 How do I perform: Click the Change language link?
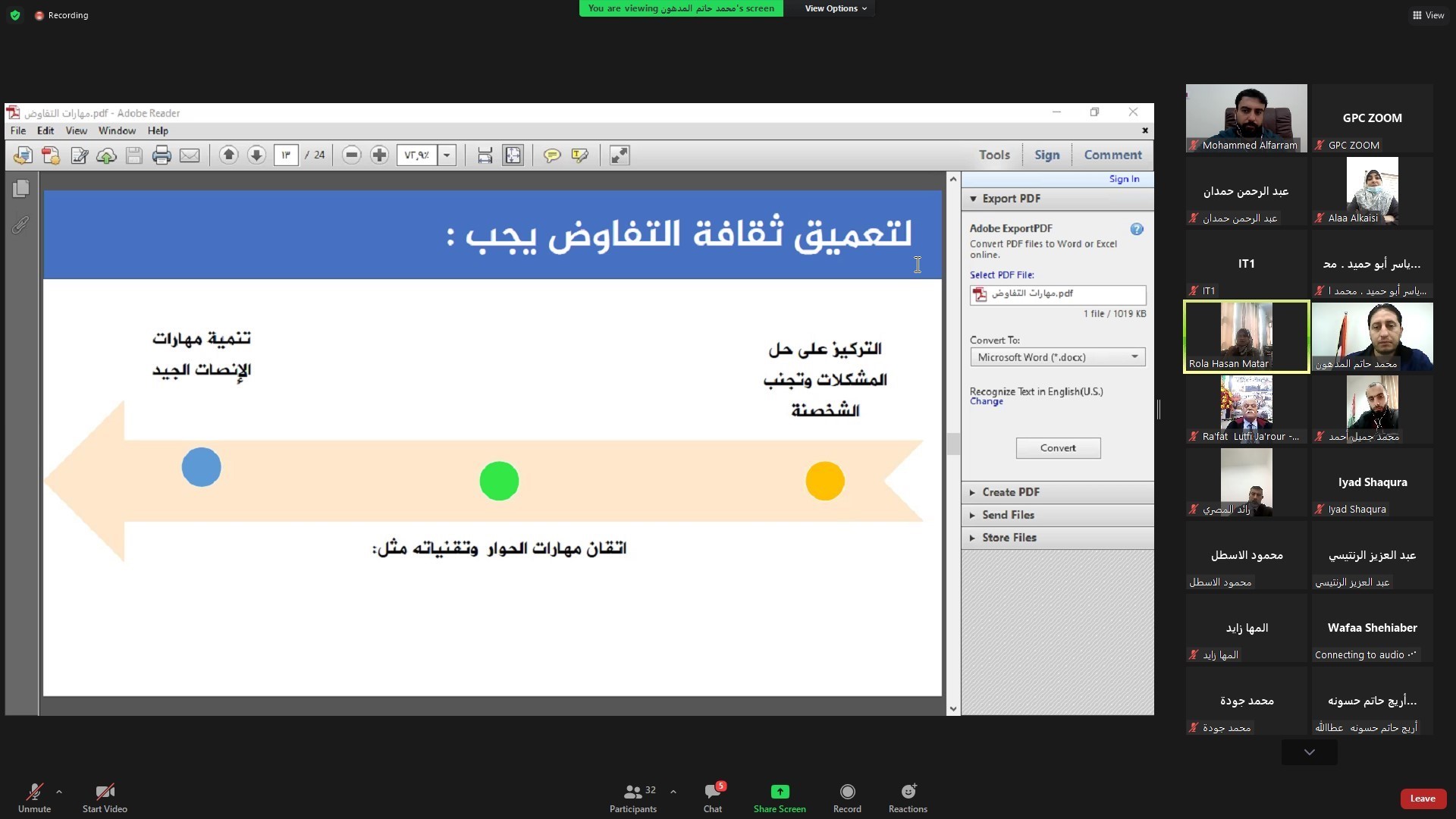tap(986, 402)
